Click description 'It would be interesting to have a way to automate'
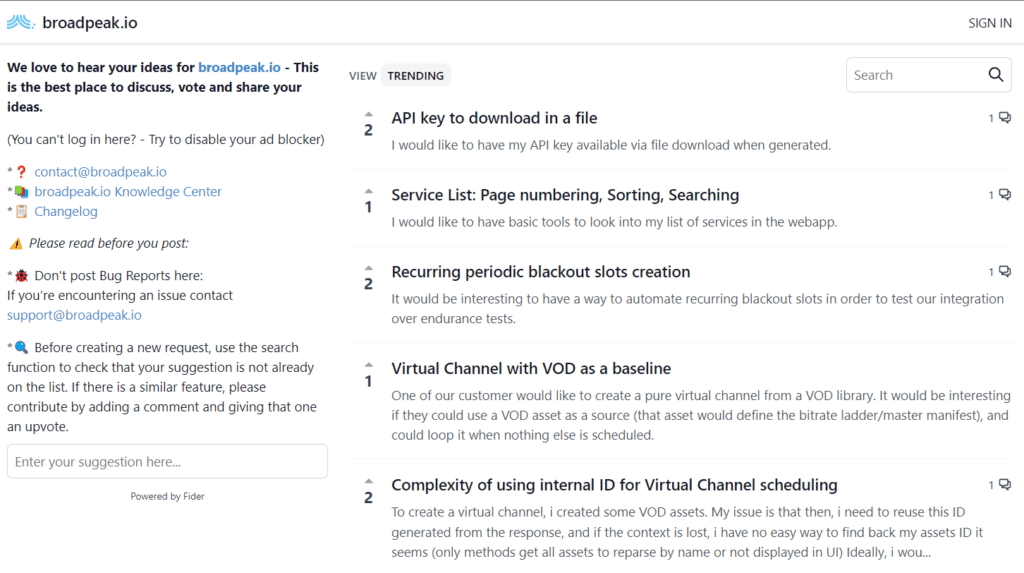The height and width of the screenshot is (573, 1024). point(697,308)
